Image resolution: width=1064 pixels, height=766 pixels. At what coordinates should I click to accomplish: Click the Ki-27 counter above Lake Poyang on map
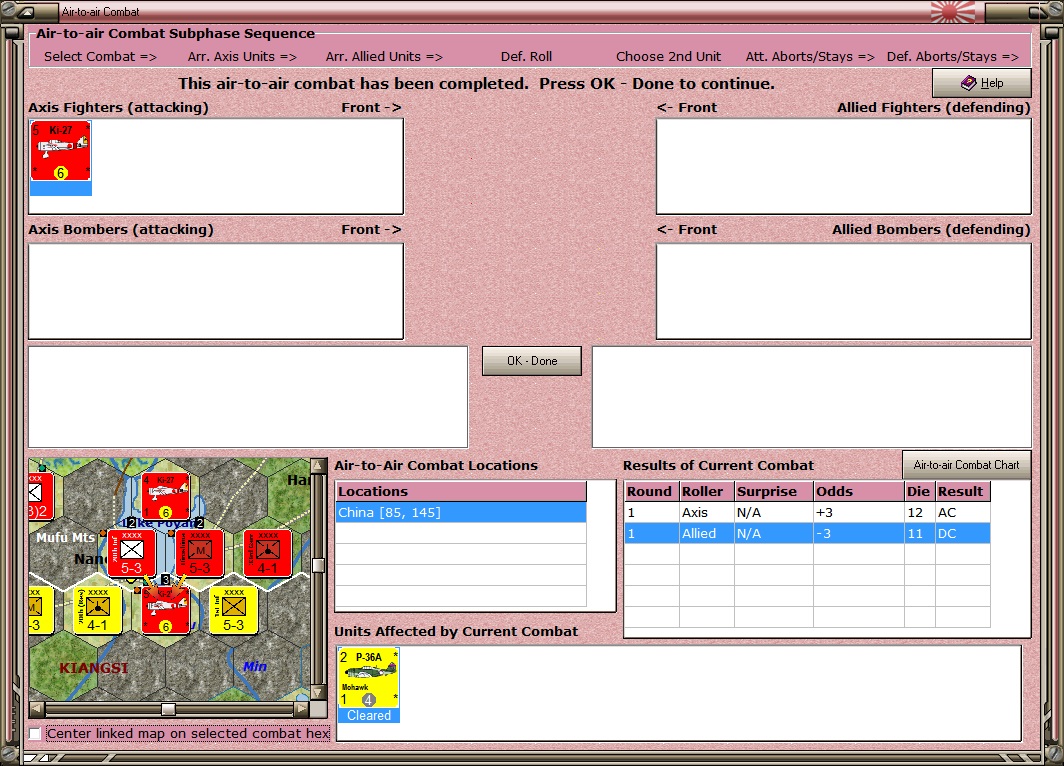pos(166,496)
